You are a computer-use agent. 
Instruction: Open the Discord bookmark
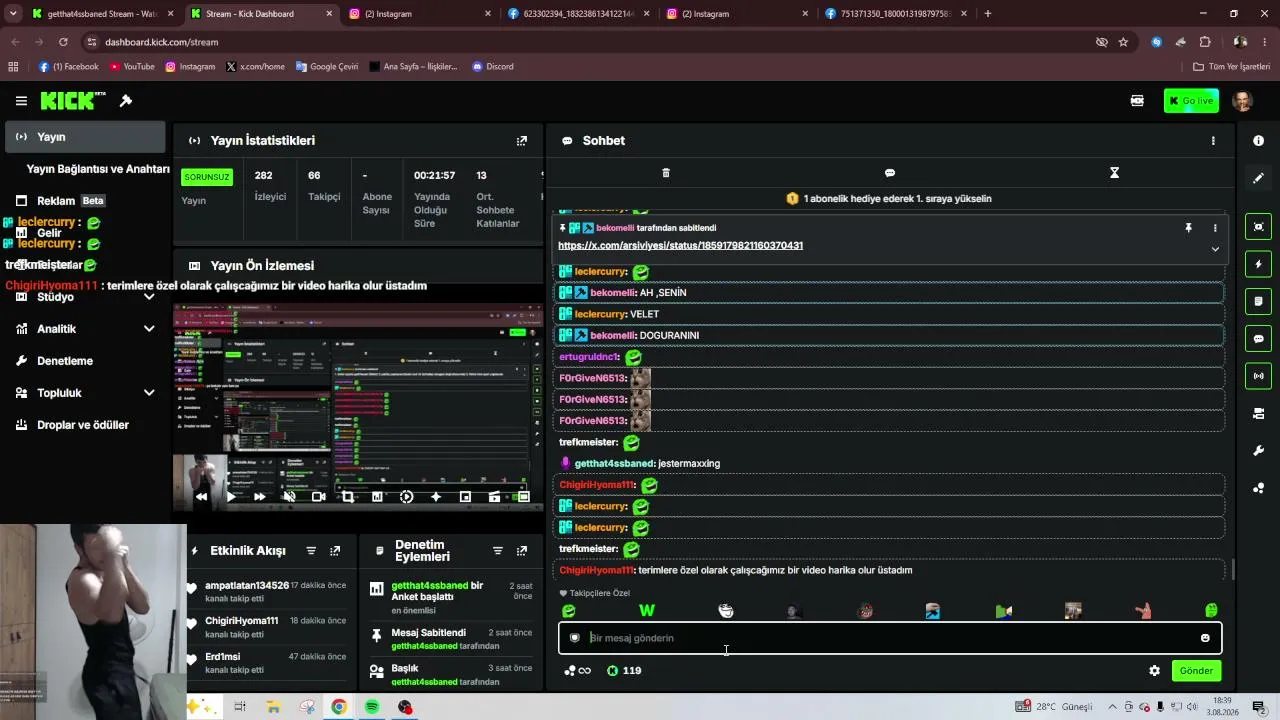tap(493, 67)
